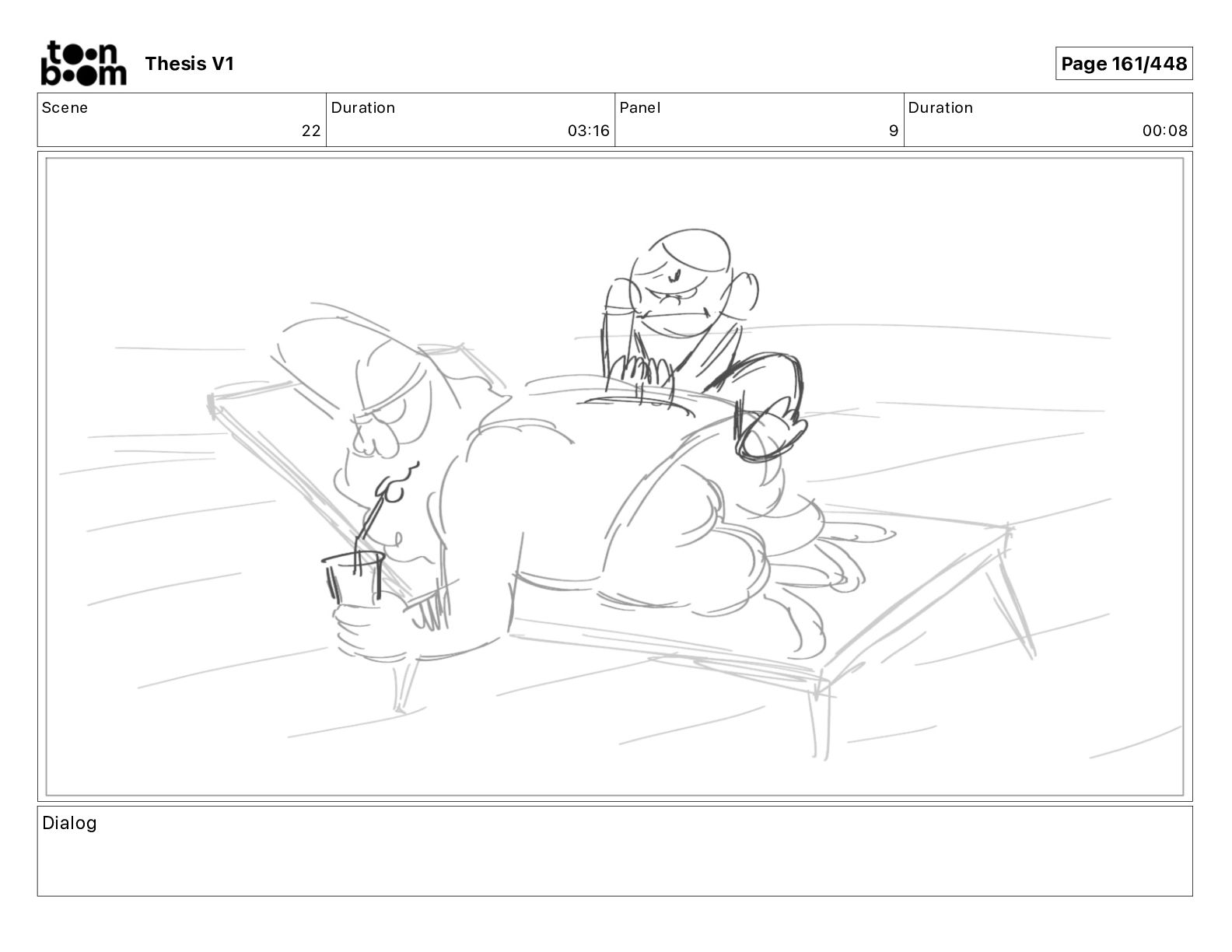Click the 'Panel' header label
Screen dimensions: 1232x952
[640, 108]
